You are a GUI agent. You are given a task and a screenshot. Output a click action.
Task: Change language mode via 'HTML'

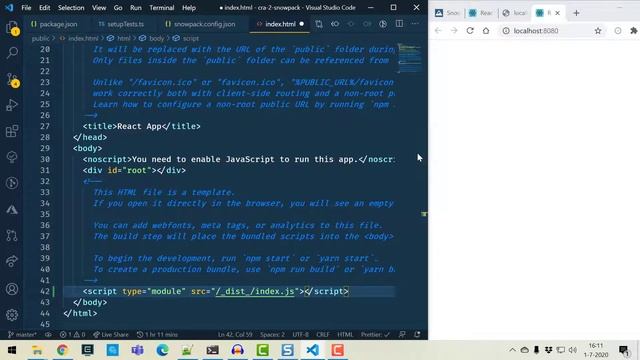point(345,335)
